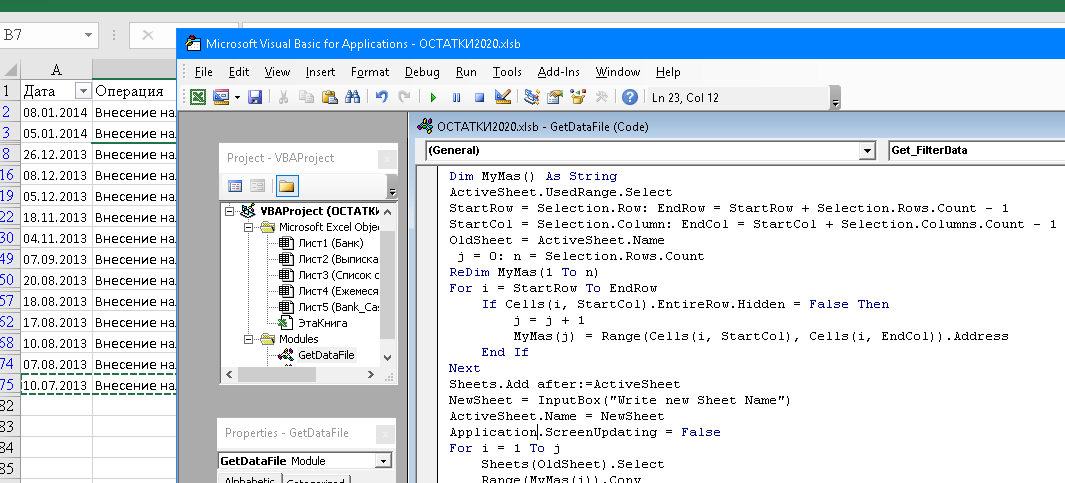Open the Дата column filter dropdown
The image size is (1065, 483).
tap(83, 91)
